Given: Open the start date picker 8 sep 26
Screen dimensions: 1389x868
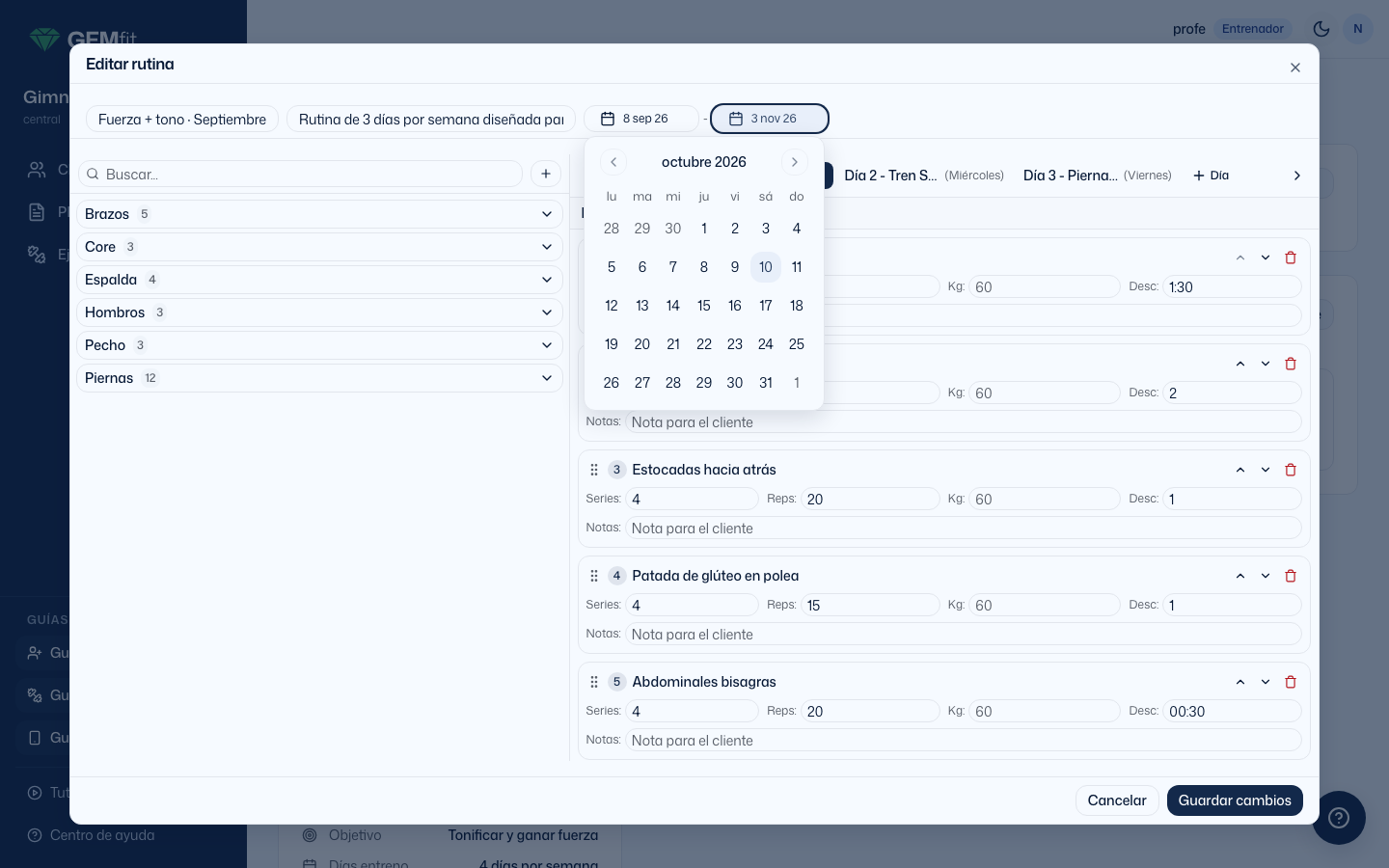Looking at the screenshot, I should (641, 119).
